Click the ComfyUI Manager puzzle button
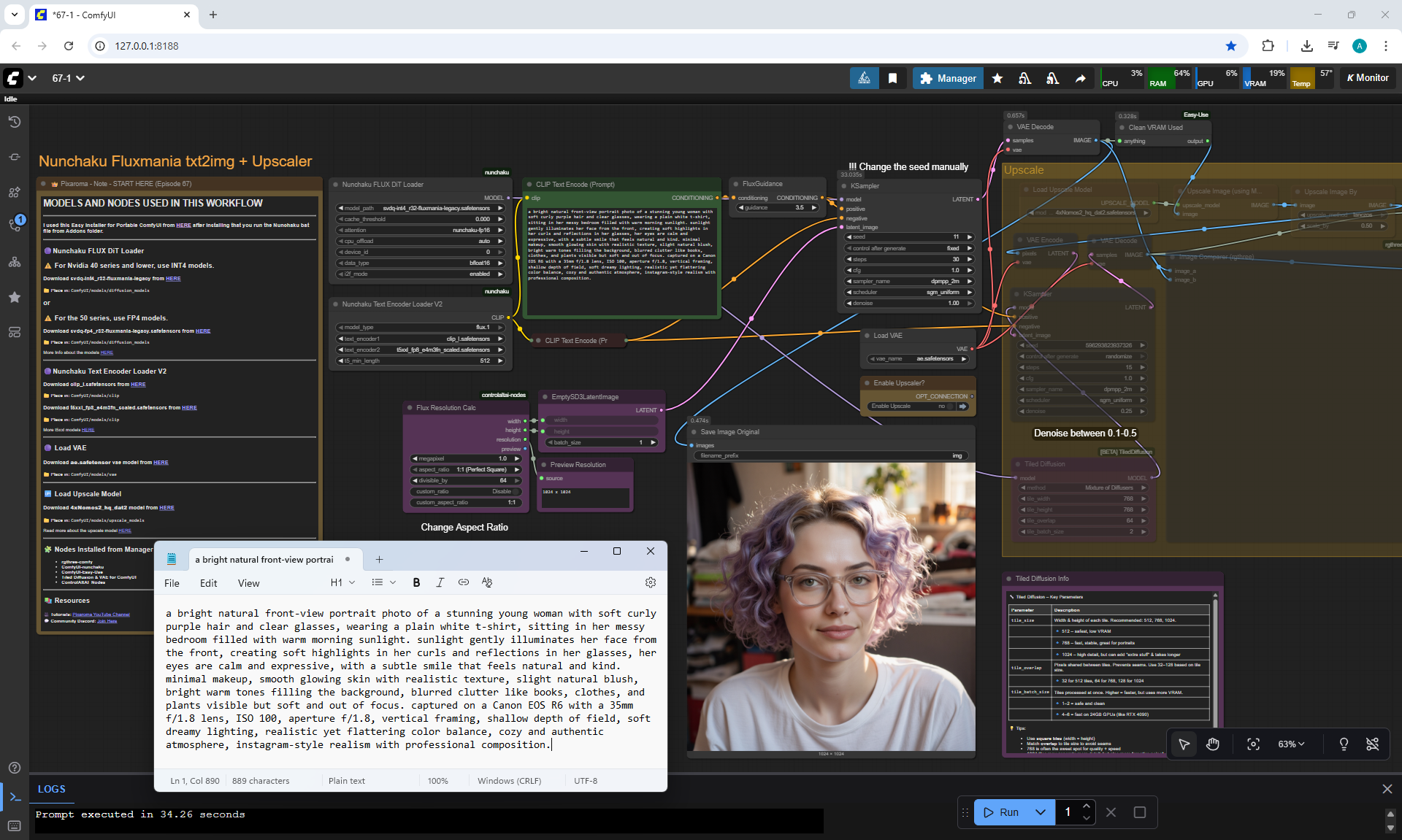 tap(948, 78)
